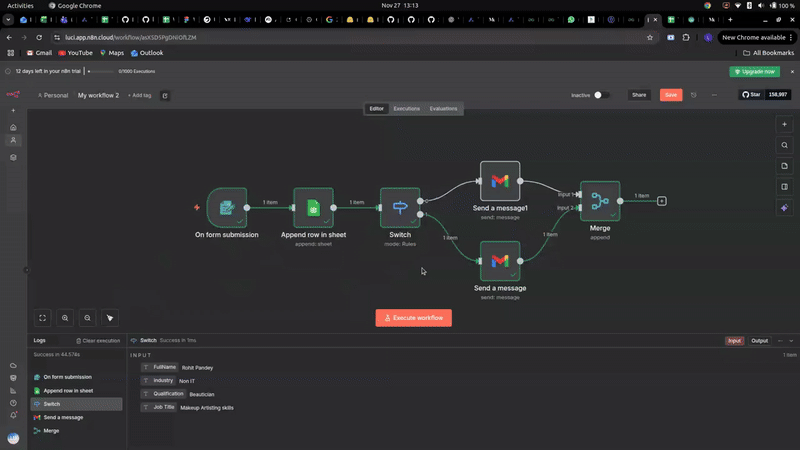Toggle the Inactive workflow activation switch
The image size is (800, 450).
point(601,95)
